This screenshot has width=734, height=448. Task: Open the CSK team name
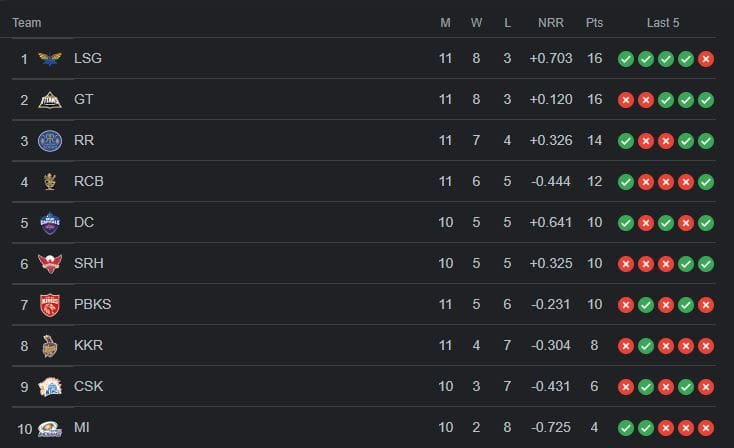pyautogui.click(x=88, y=386)
